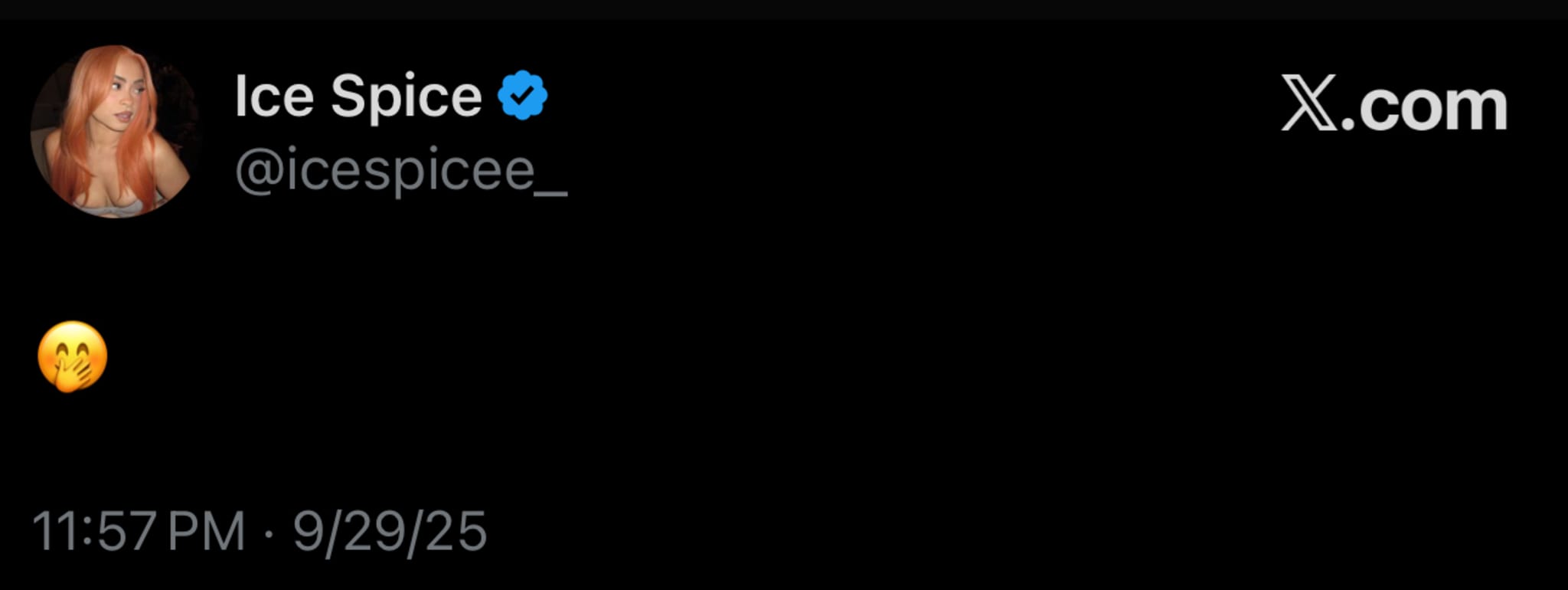1568x590 pixels.
Task: Click the X logo in the watermark
Action: pos(1309,103)
